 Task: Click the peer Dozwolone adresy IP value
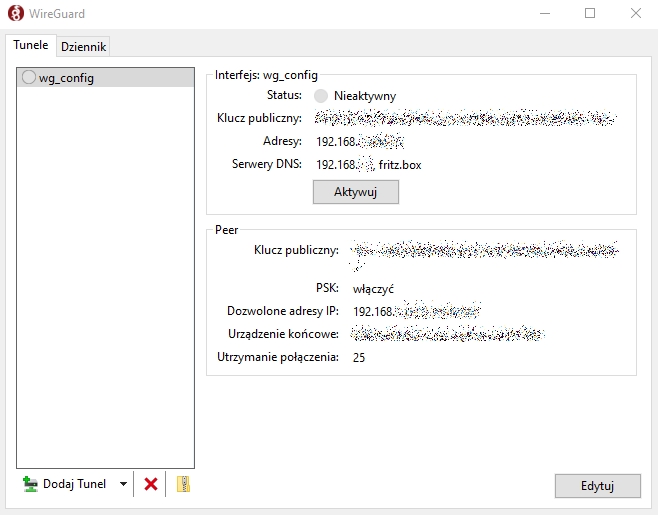click(x=415, y=312)
